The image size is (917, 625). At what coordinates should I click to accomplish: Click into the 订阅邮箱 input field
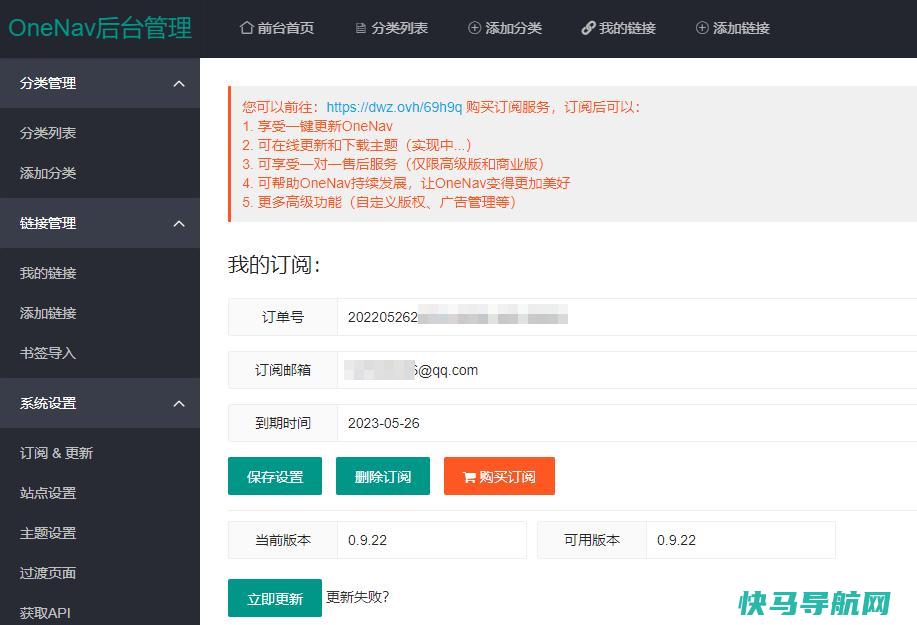coord(627,370)
